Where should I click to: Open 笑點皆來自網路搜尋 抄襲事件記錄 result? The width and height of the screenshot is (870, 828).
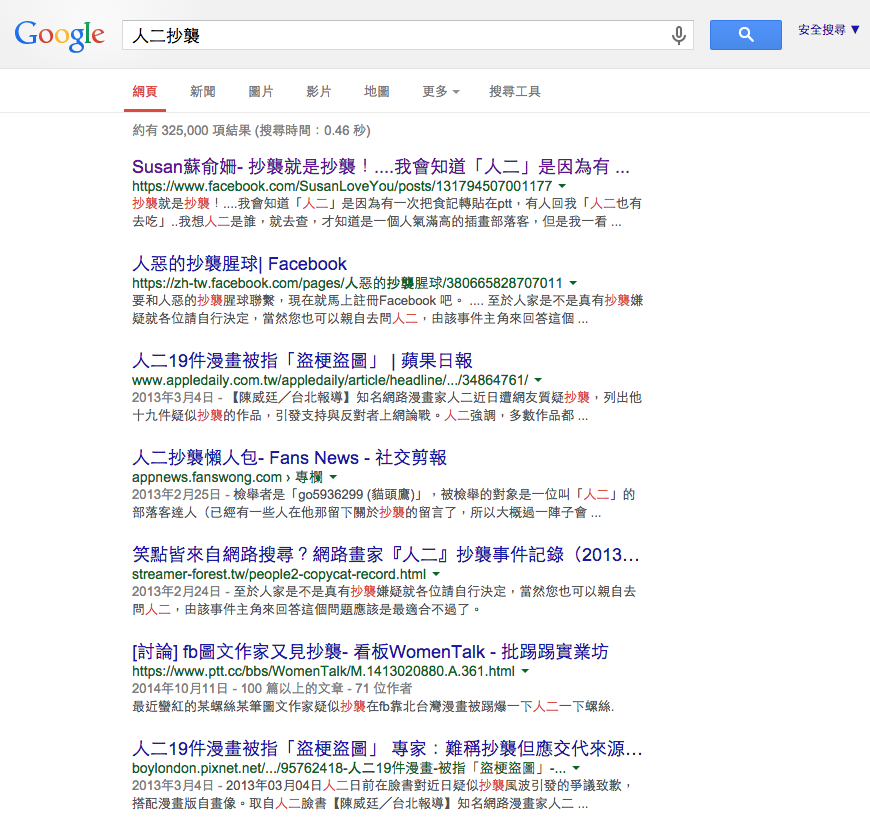pyautogui.click(x=386, y=555)
